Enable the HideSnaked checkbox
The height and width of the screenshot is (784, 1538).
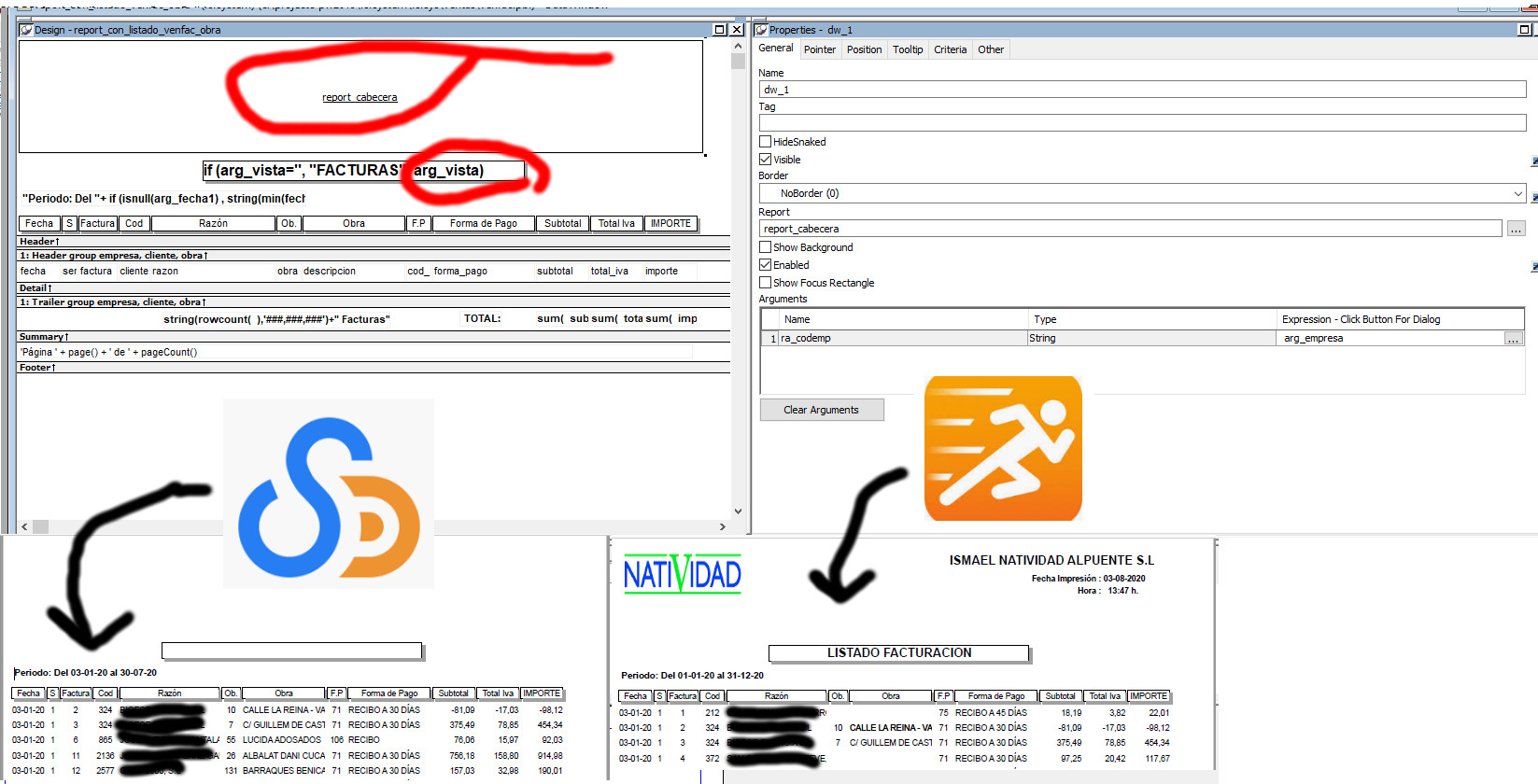tap(766, 142)
